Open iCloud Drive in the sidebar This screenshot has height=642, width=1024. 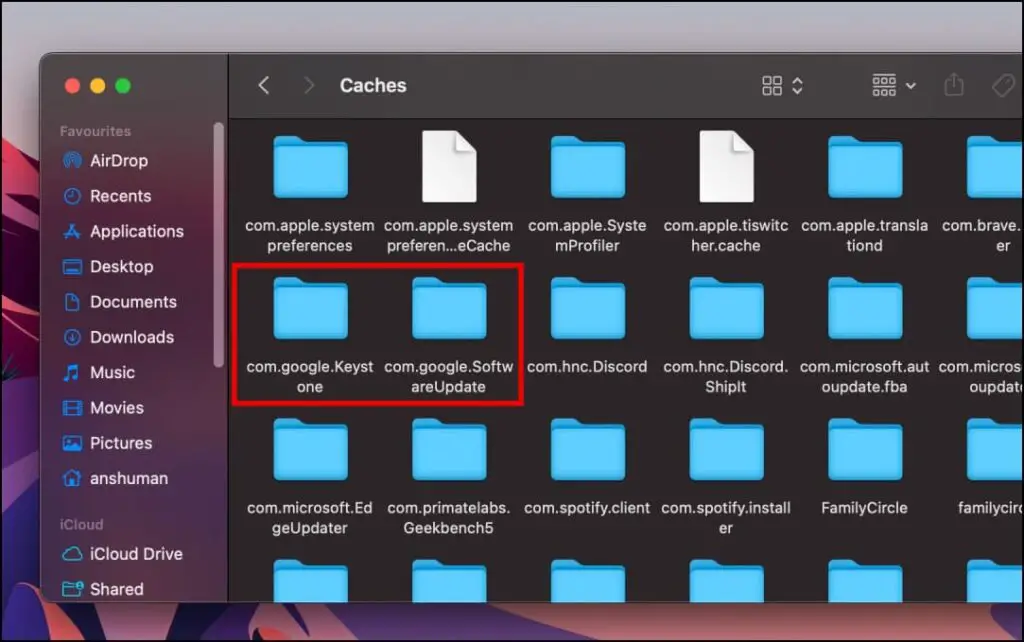(123, 554)
